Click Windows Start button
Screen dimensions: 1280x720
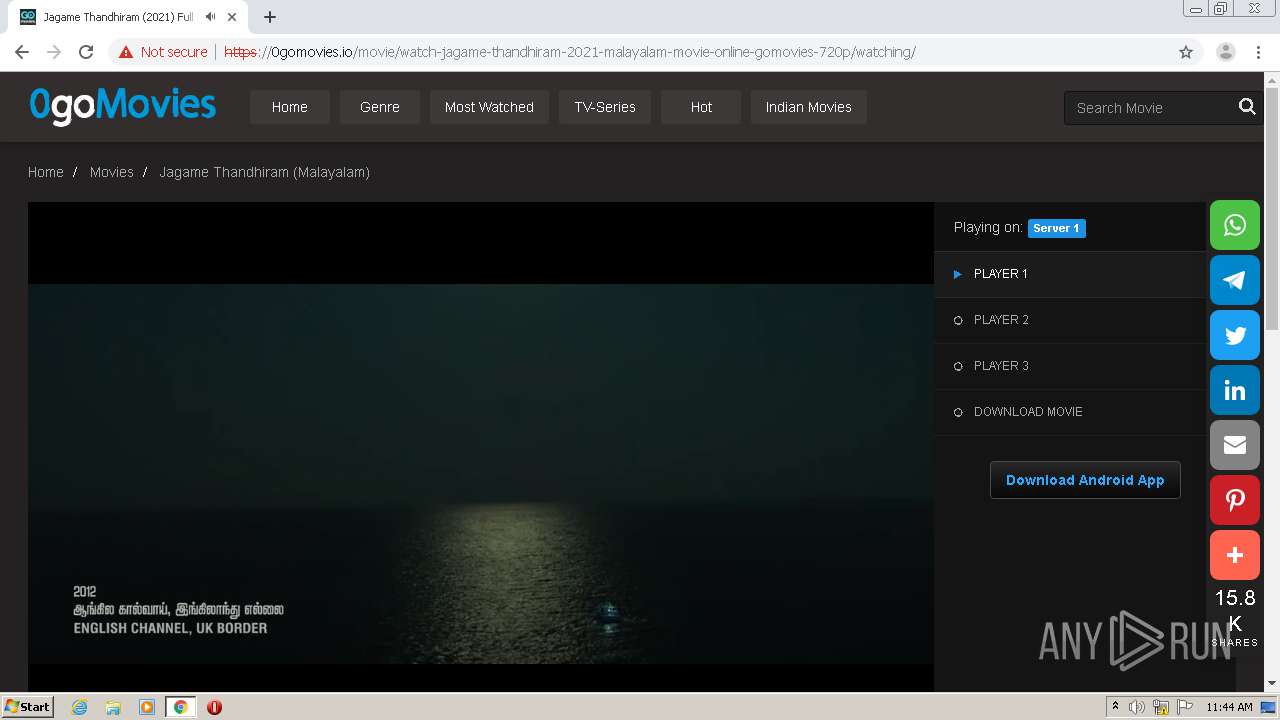point(28,707)
